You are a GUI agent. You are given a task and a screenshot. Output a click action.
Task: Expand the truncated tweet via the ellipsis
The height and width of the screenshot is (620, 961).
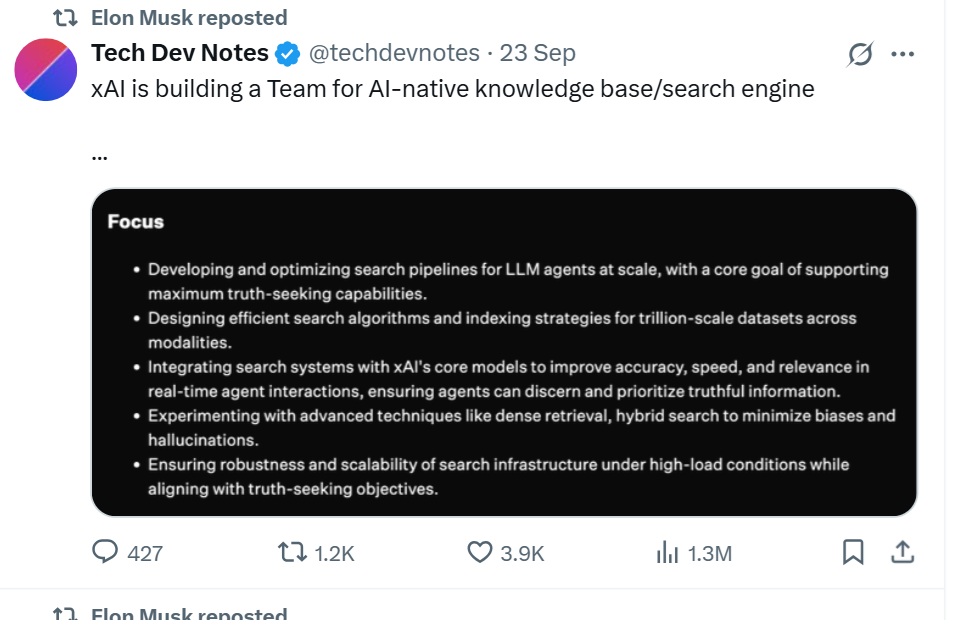pos(99,155)
